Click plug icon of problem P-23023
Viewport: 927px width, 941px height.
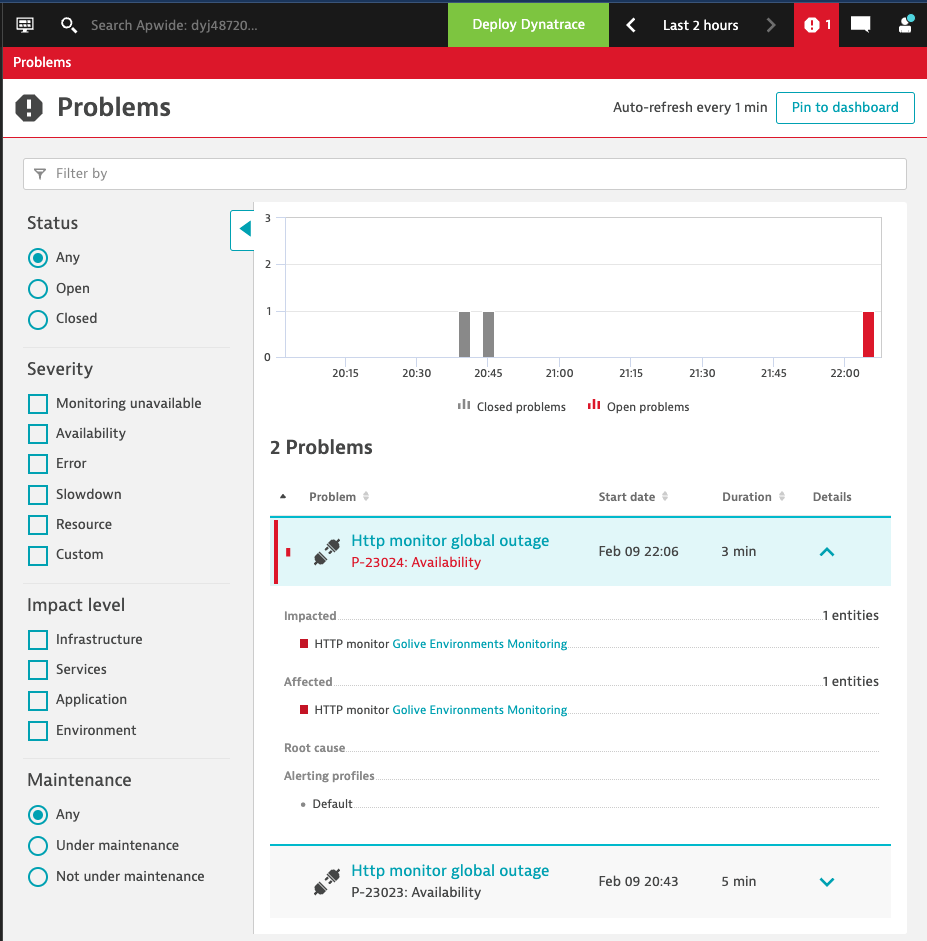(327, 881)
